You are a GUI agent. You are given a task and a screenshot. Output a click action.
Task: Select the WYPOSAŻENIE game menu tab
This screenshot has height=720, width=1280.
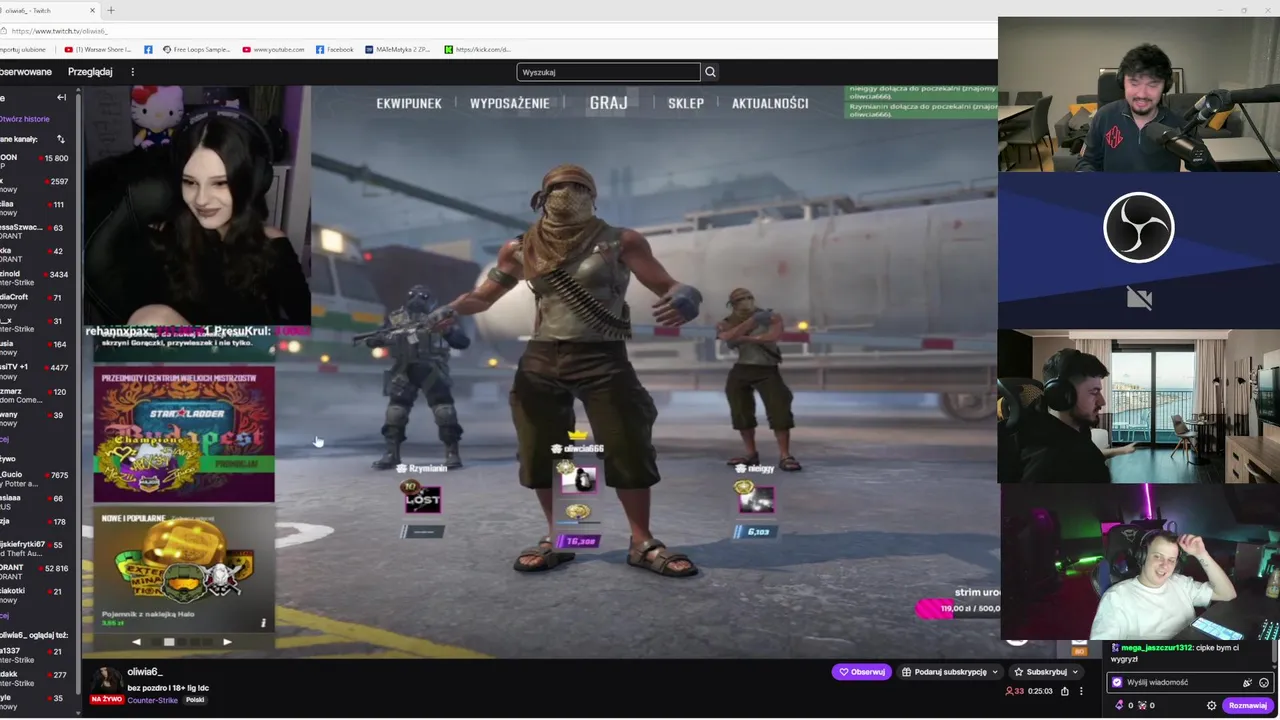click(x=509, y=103)
